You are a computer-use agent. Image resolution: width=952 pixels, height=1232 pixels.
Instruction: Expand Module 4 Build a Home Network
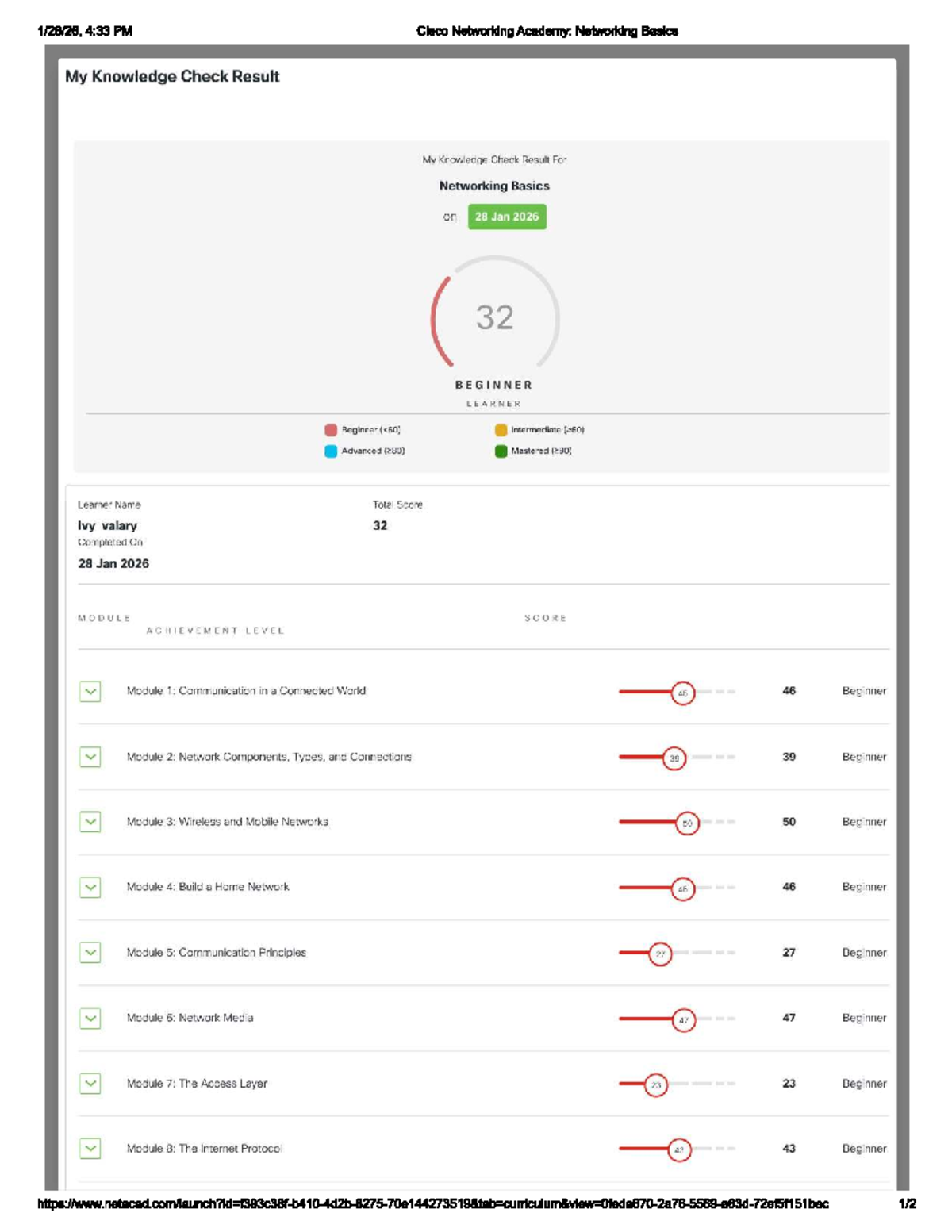[90, 888]
